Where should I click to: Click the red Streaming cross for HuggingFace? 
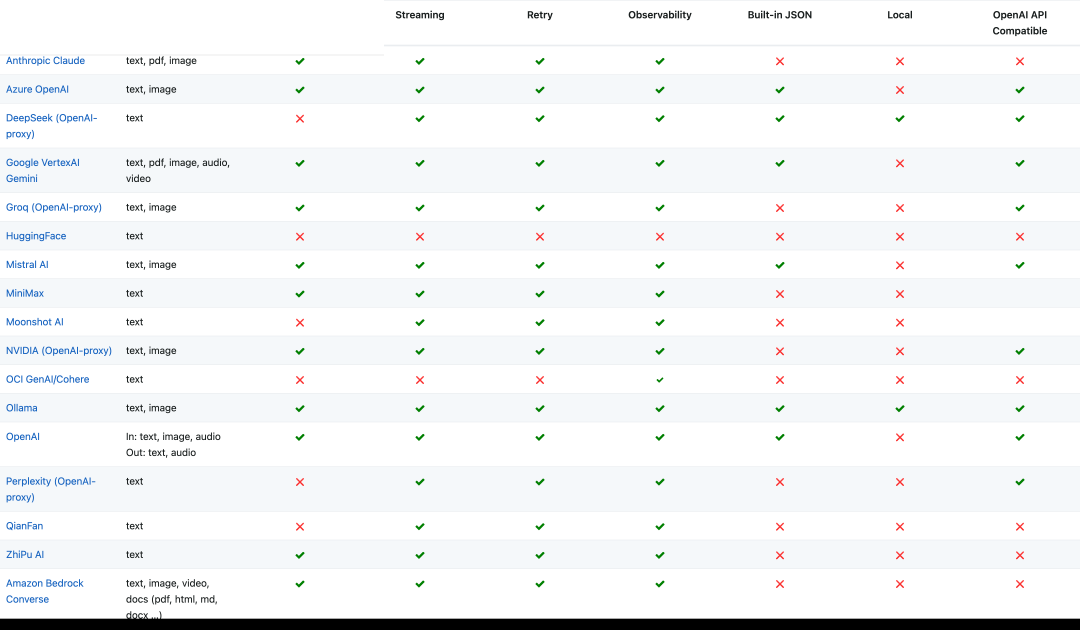[x=419, y=237]
